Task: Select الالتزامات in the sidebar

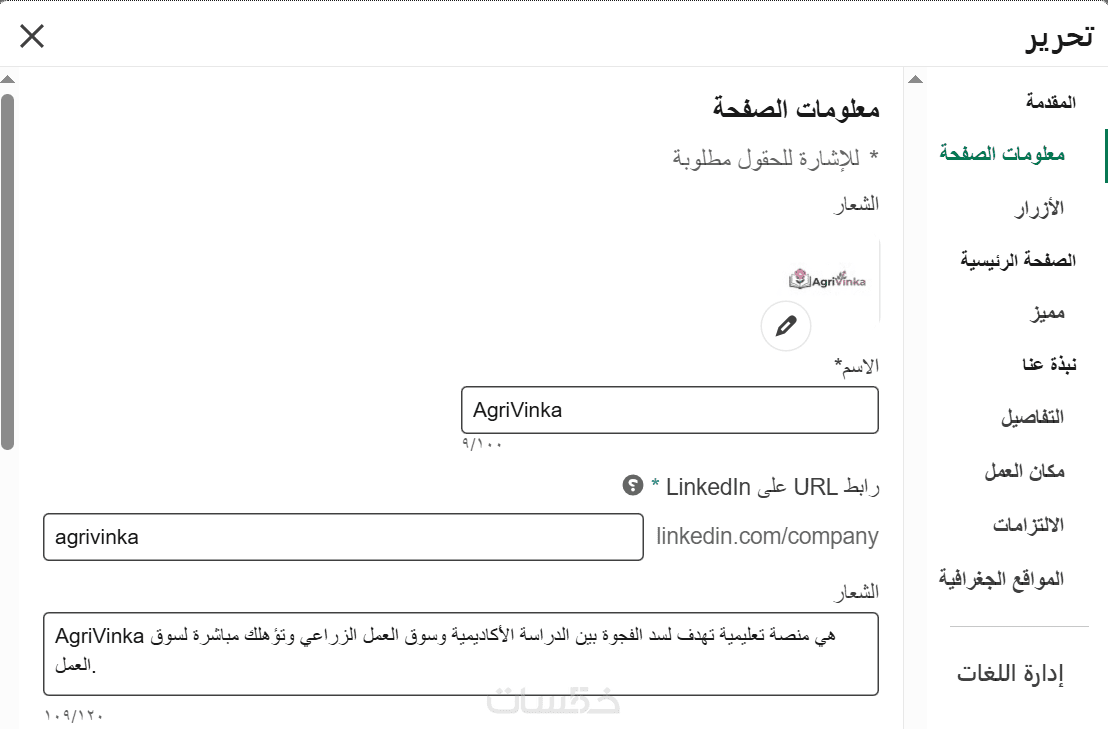Action: click(1028, 525)
